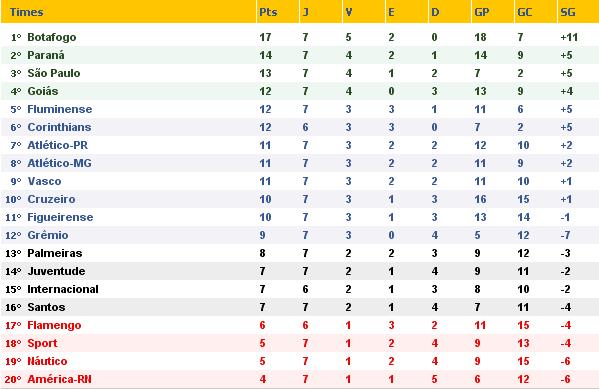Open Náutico team entry
Screen dimensions: 599x390
click(47, 361)
